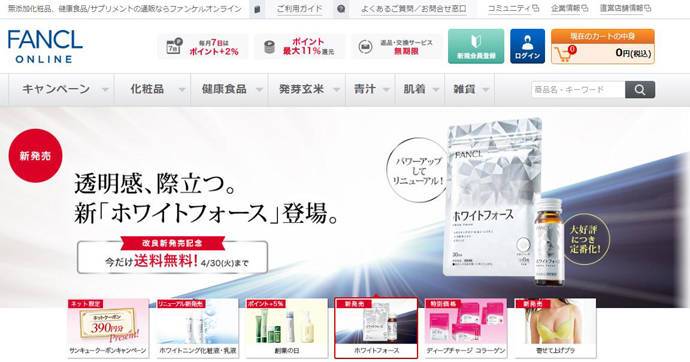The image size is (690, 362).
Task: Click the magnifying glass search button
Action: [x=639, y=90]
